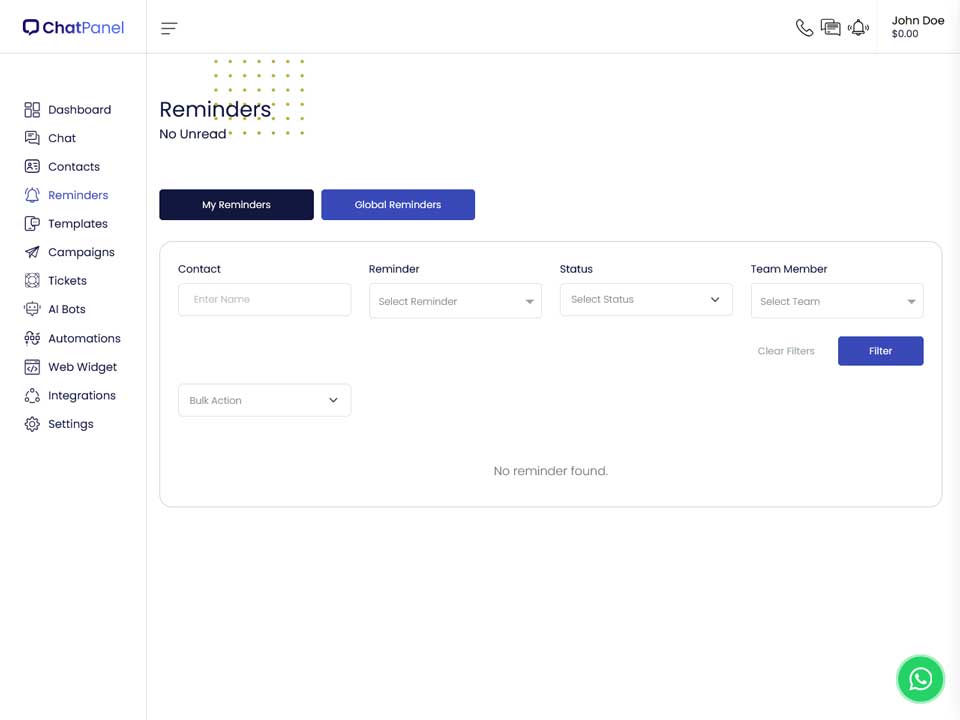Viewport: 960px width, 720px height.
Task: Open the notification bell in header
Action: click(x=858, y=28)
